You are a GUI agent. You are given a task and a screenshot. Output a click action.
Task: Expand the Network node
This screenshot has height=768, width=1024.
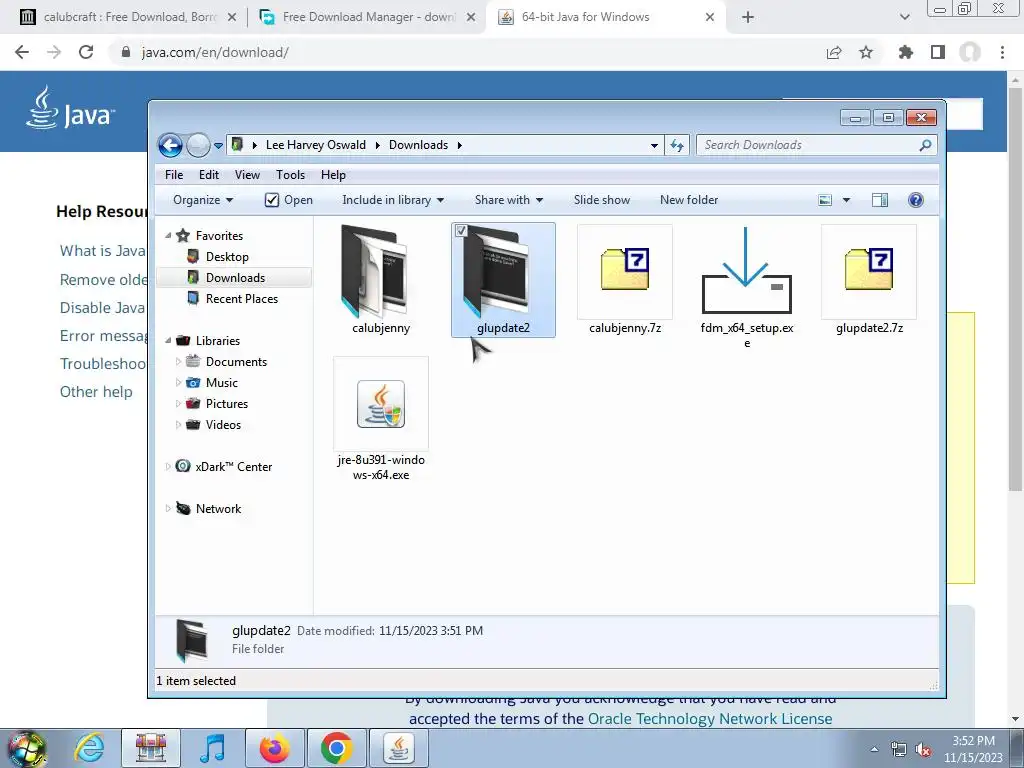pos(168,509)
